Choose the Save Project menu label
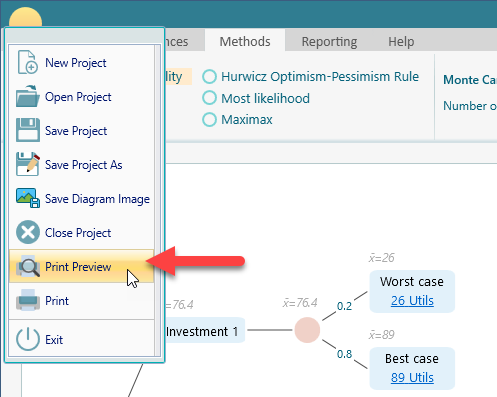Image resolution: width=497 pixels, height=397 pixels. tap(76, 131)
